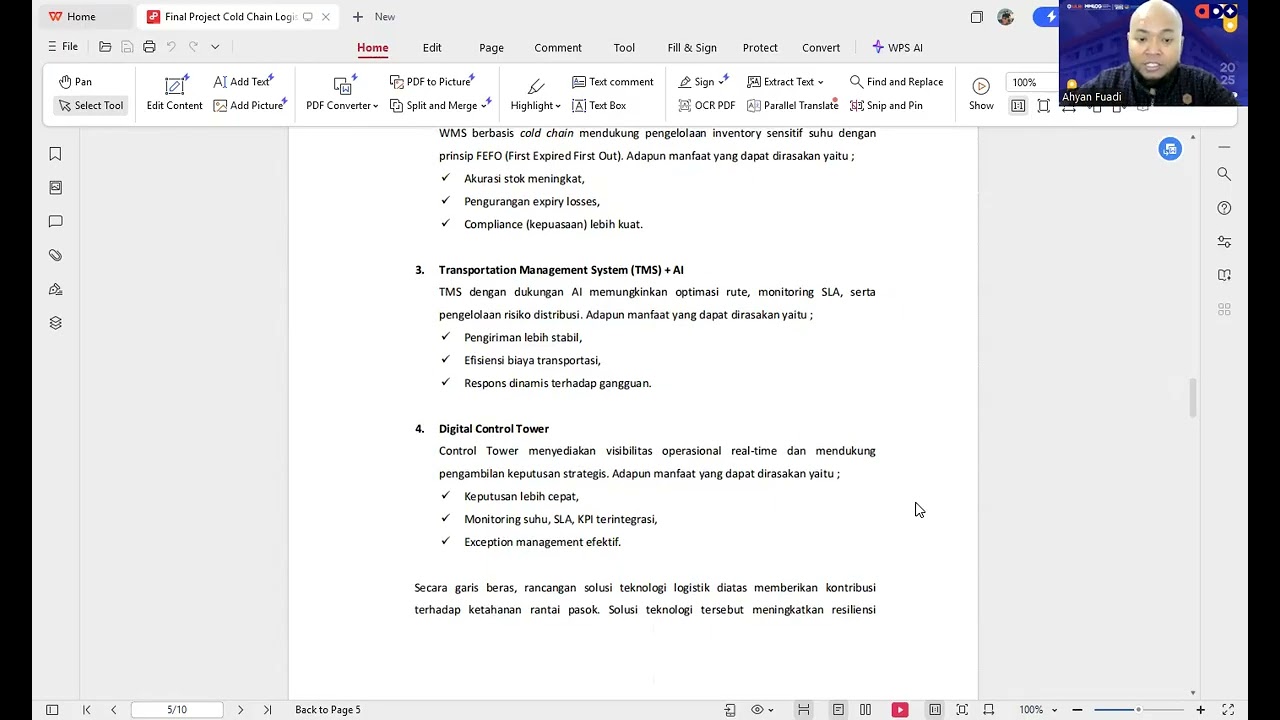Click the right sidebar search icon
Screen dimensions: 1280x720
tap(1224, 174)
